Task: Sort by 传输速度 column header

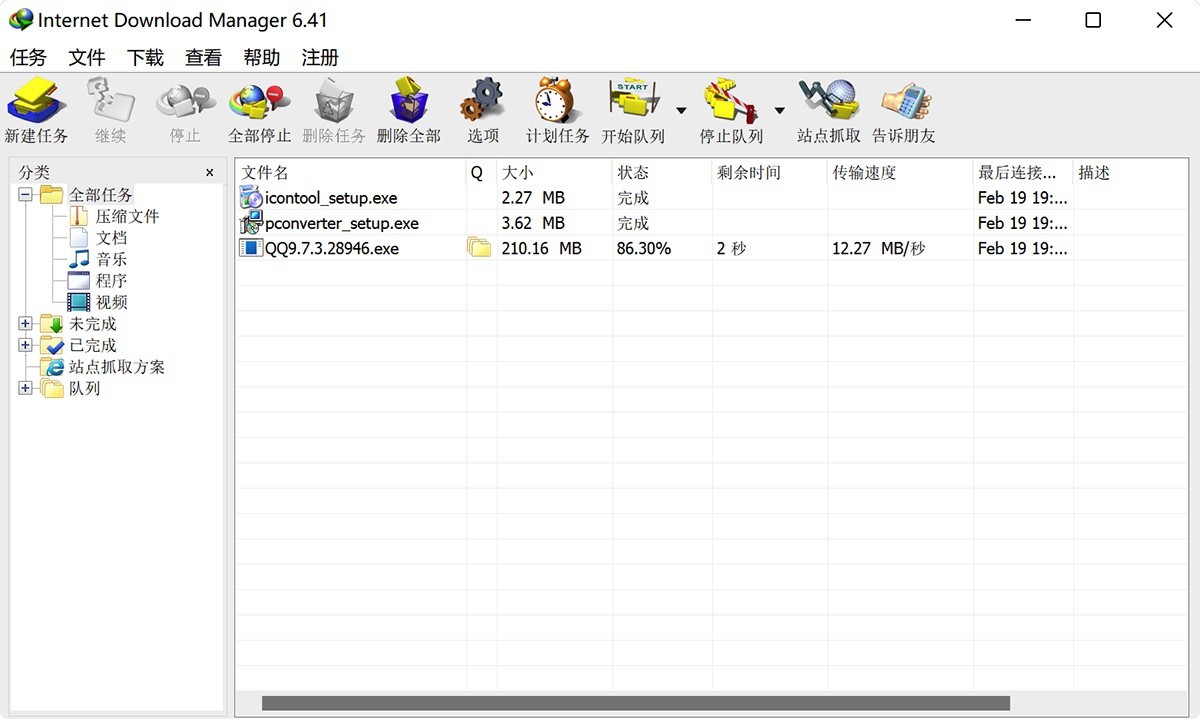Action: [900, 173]
